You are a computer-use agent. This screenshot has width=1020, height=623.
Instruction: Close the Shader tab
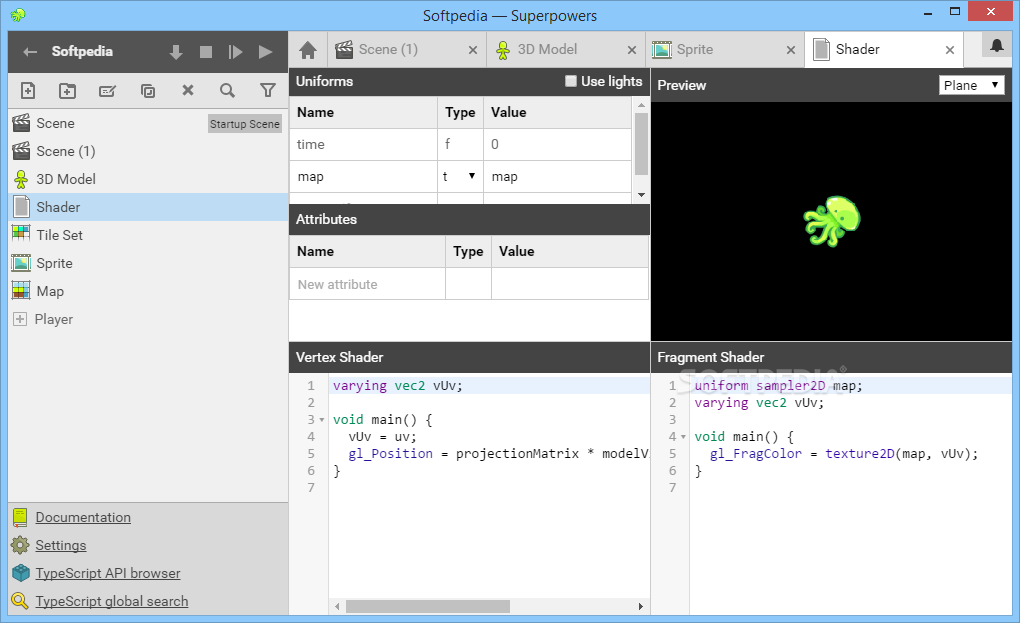pyautogui.click(x=950, y=50)
